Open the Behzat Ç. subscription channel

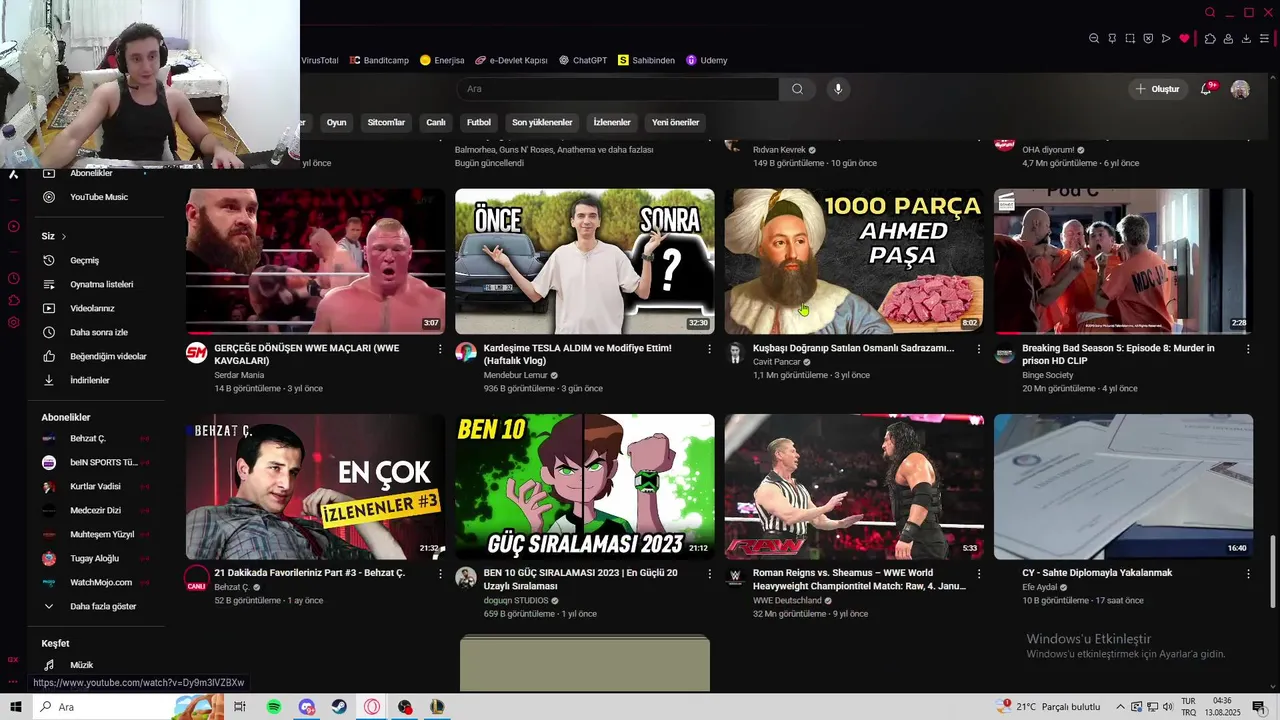[x=98, y=438]
